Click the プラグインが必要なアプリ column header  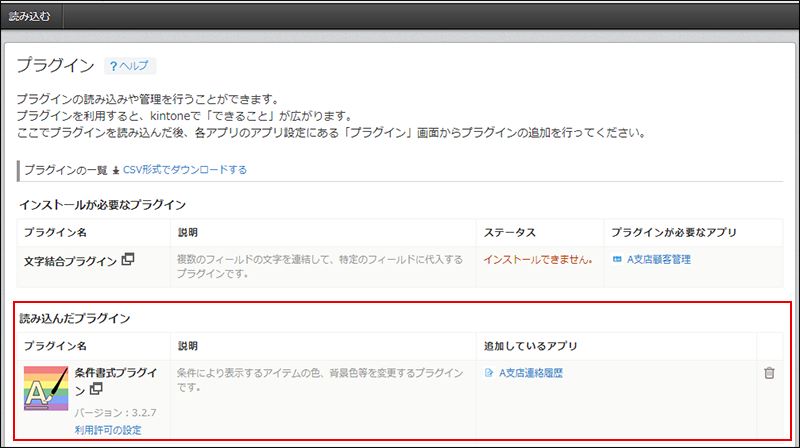coord(674,233)
